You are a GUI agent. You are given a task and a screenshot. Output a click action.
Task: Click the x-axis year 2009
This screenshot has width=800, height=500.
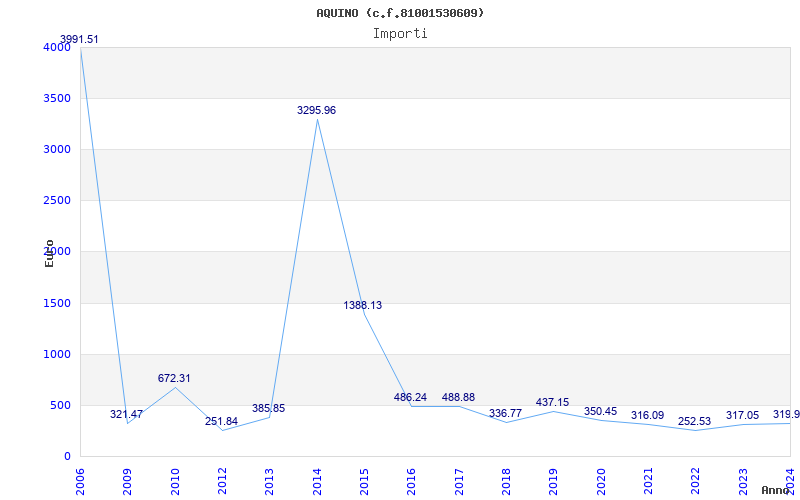tap(128, 482)
